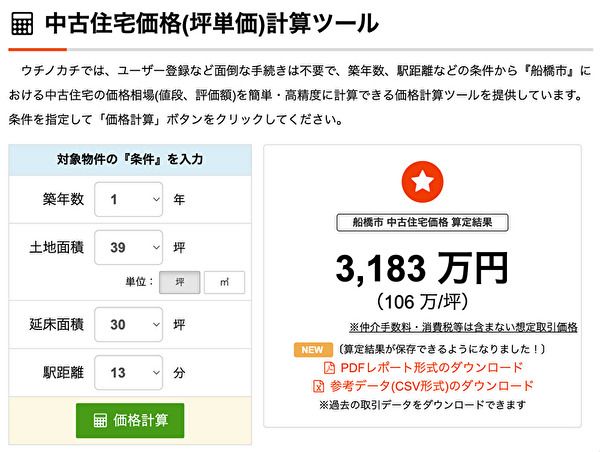Click the (106 万/坪) unit price text
Image resolution: width=600 pixels, height=452 pixels.
(422, 302)
